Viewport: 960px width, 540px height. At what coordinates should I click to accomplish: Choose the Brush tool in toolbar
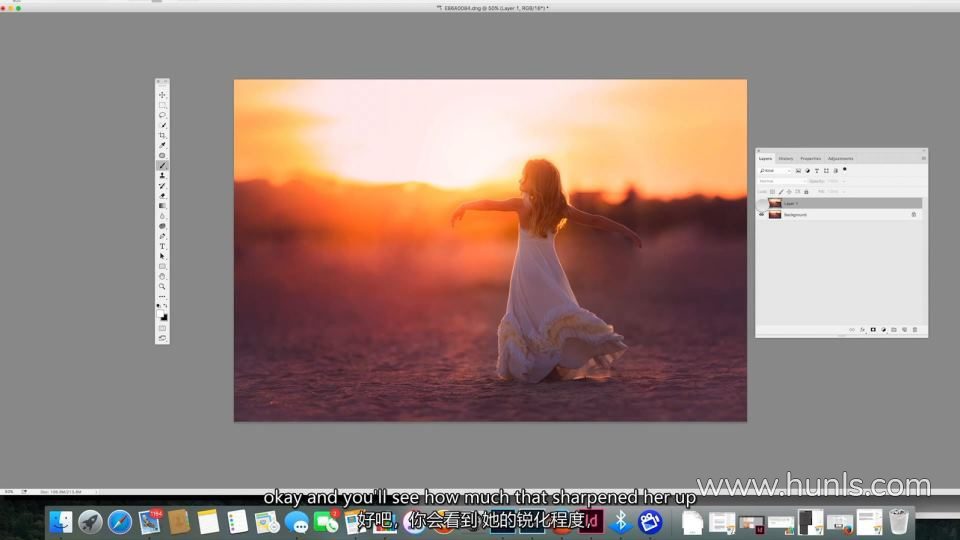(x=162, y=165)
